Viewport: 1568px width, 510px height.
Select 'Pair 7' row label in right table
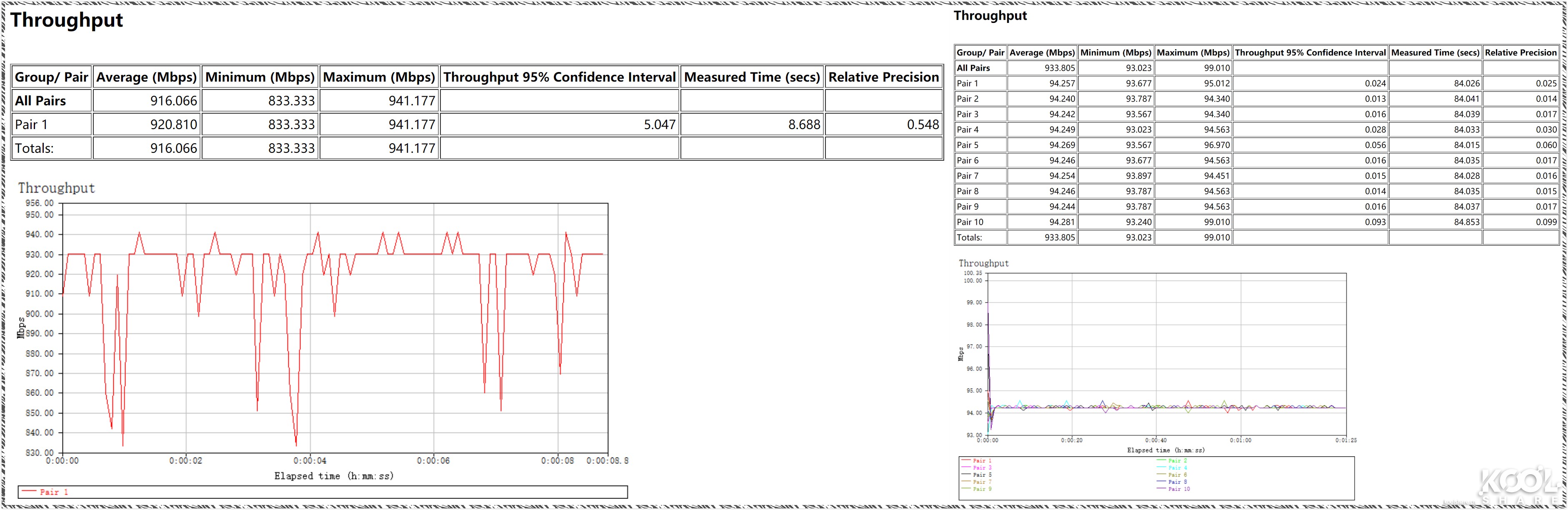point(967,176)
